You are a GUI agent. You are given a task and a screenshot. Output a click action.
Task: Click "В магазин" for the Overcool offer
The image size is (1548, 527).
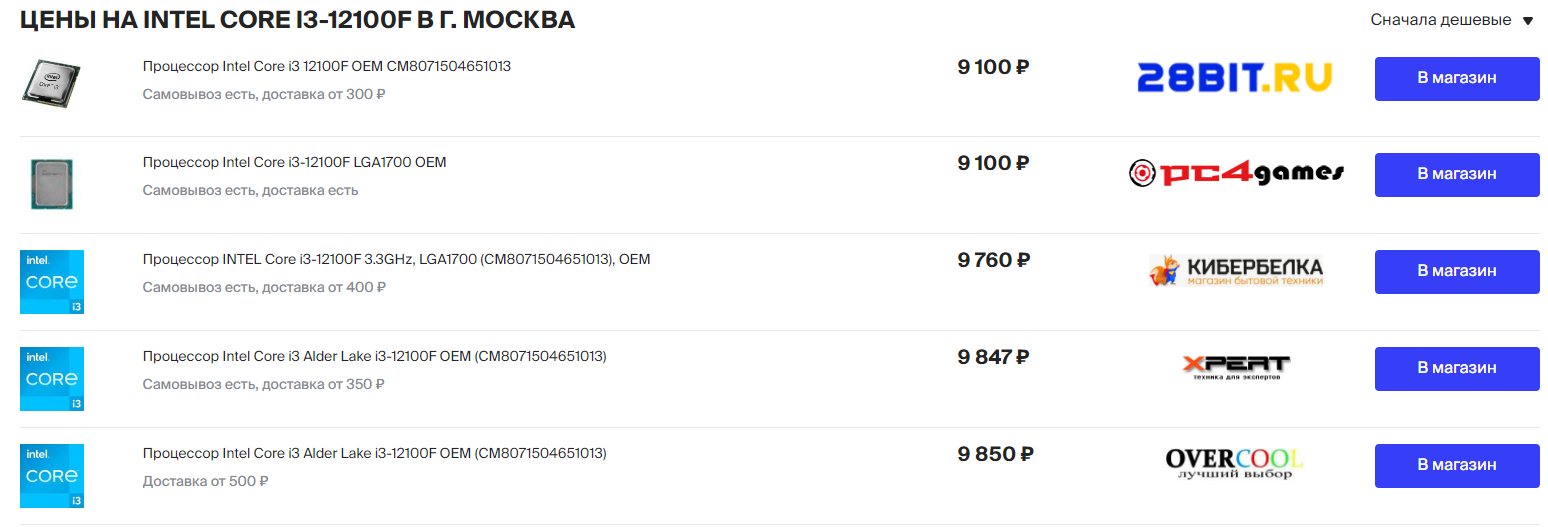pyautogui.click(x=1456, y=466)
